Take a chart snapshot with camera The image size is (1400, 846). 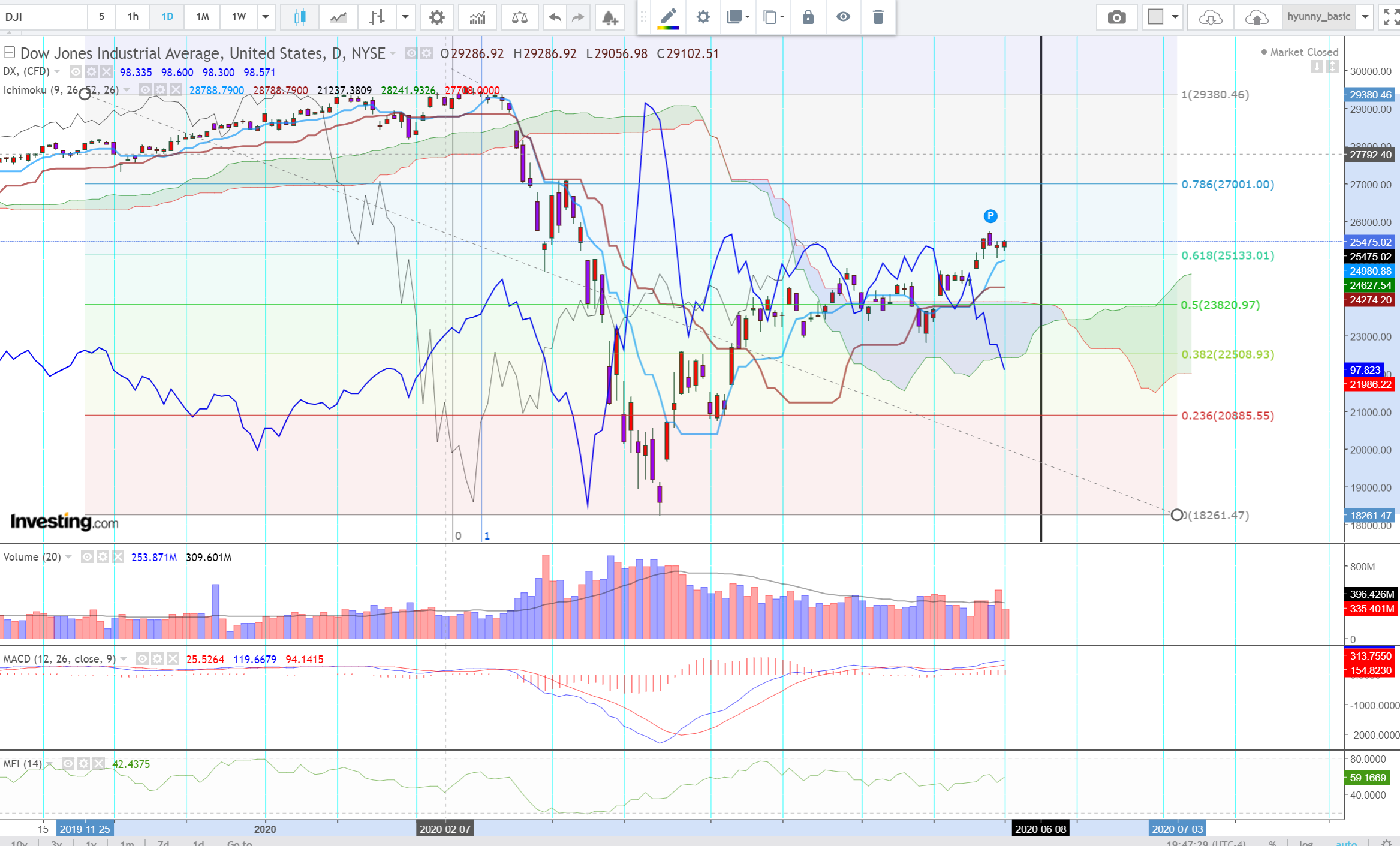(1116, 17)
